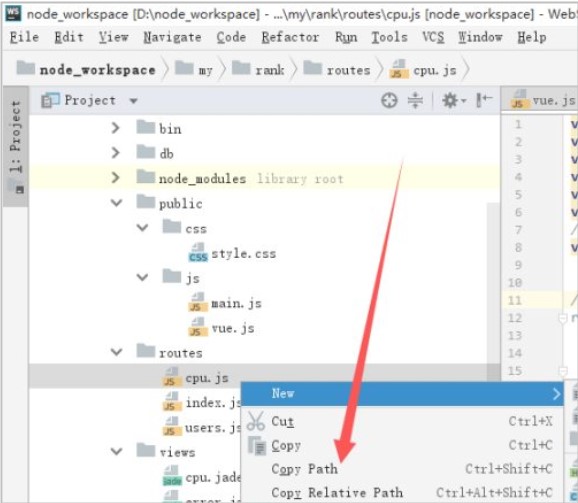
Task: Collapse the routes folder
Action: [116, 352]
